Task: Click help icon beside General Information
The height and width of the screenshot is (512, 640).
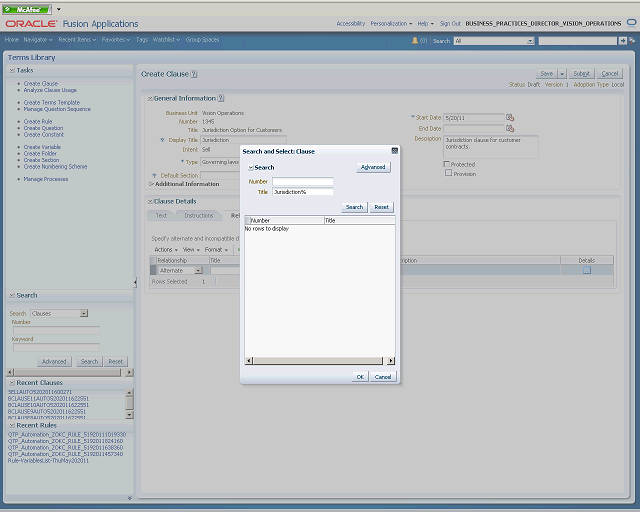Action: point(221,98)
